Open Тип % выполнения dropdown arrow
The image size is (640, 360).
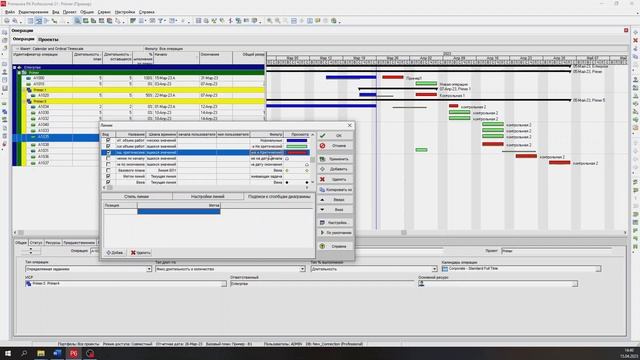[x=434, y=269]
